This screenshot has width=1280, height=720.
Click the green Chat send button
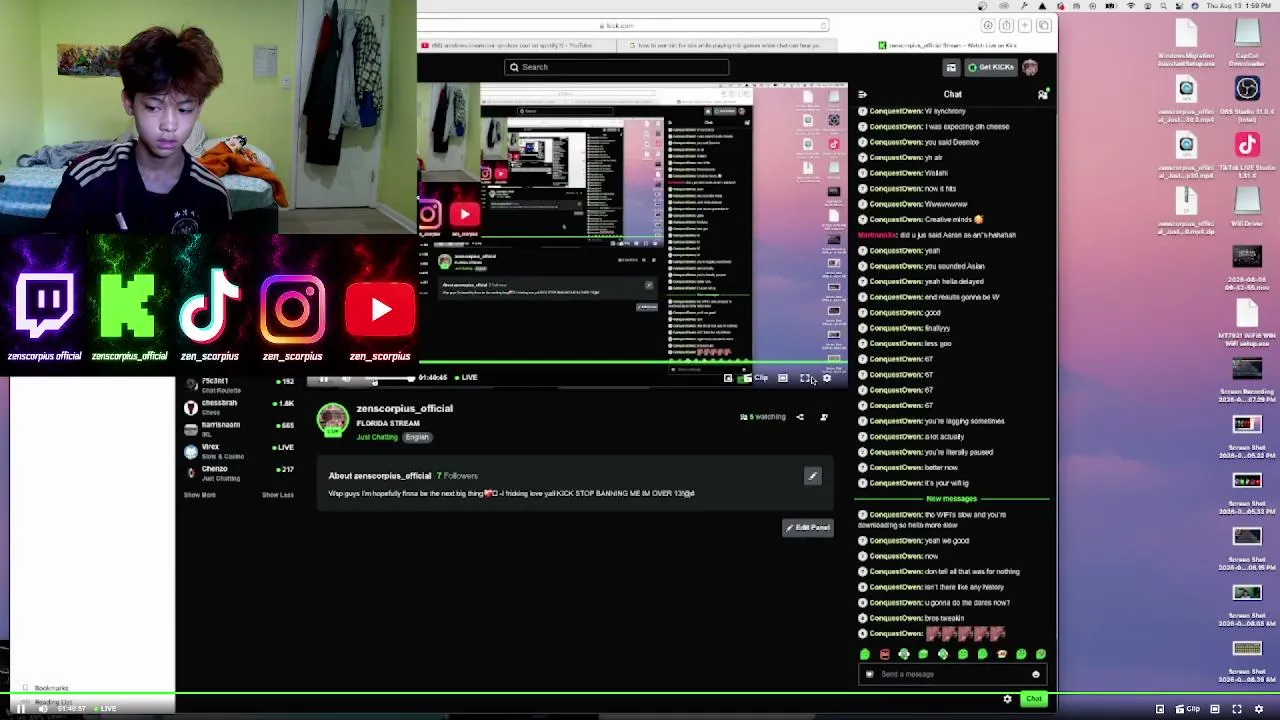(x=1034, y=699)
